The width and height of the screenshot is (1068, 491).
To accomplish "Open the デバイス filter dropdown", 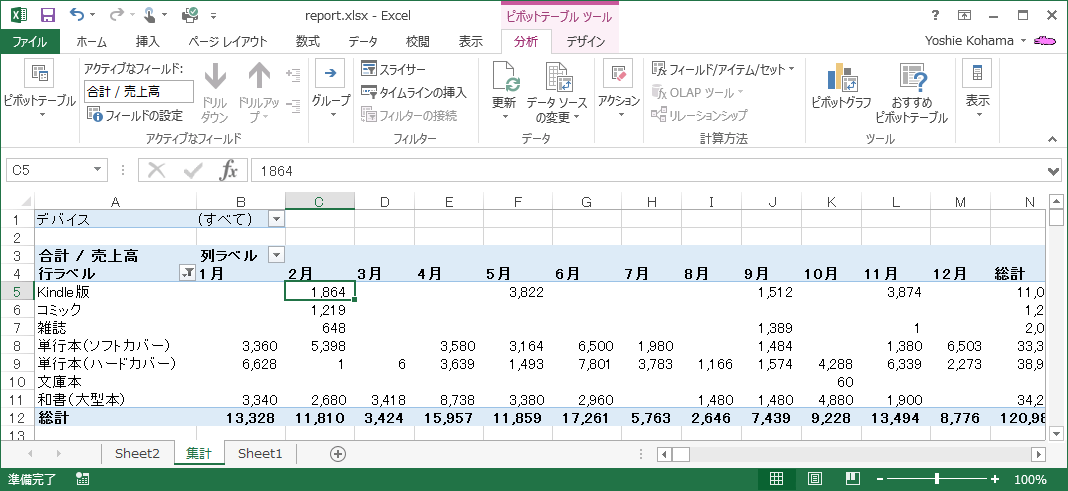I will [x=276, y=219].
